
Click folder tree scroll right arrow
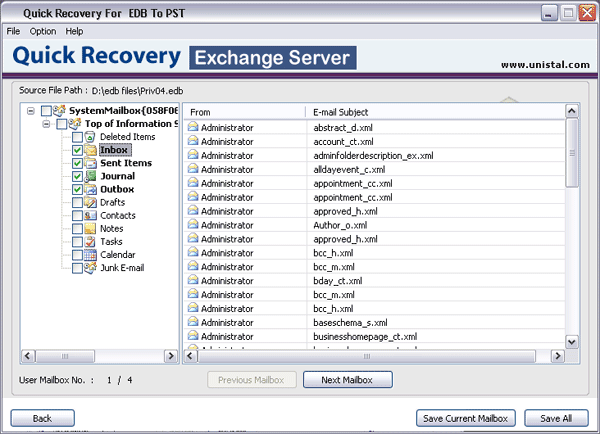coord(171,356)
